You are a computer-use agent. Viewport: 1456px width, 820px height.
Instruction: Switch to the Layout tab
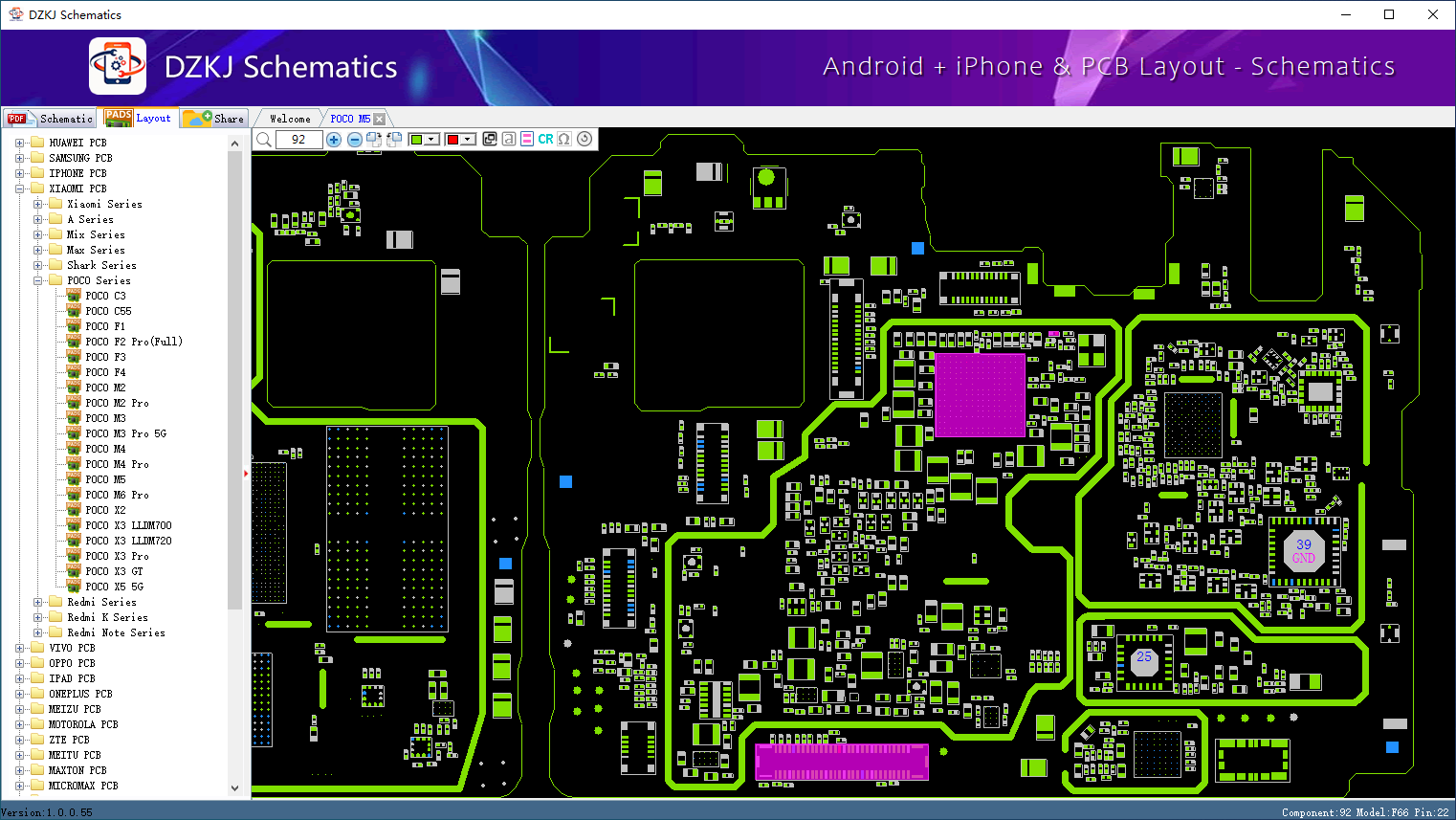(x=139, y=118)
